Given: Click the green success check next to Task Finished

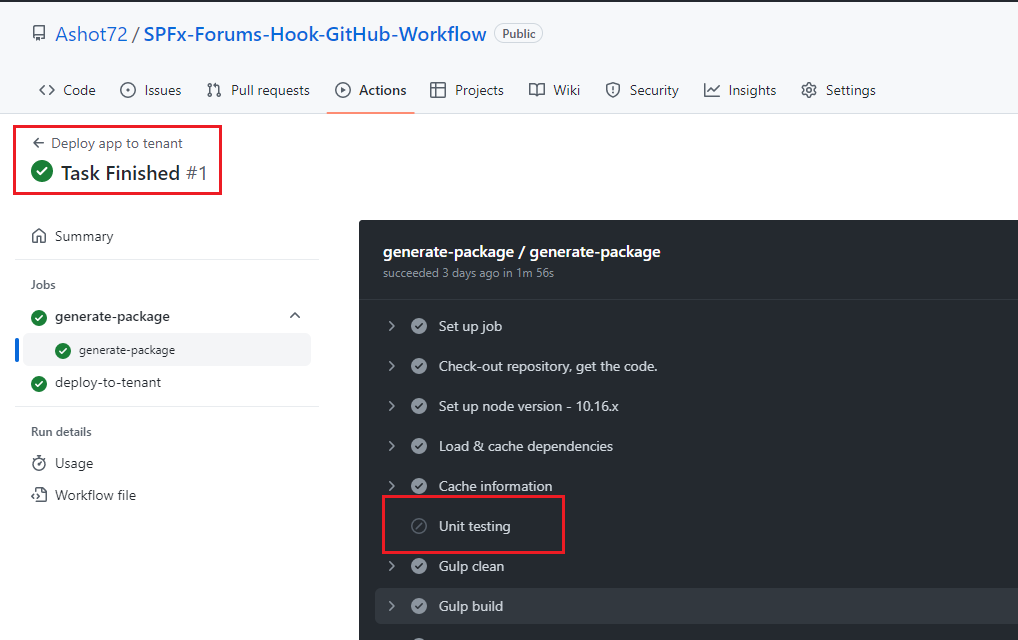Looking at the screenshot, I should pyautogui.click(x=42, y=172).
